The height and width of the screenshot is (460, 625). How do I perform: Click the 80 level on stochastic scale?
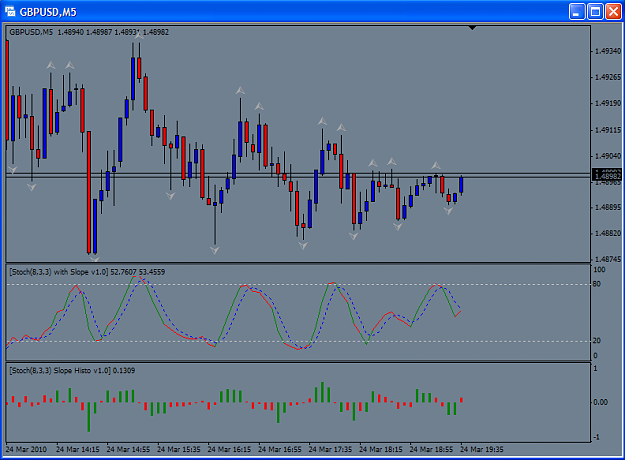tap(597, 284)
